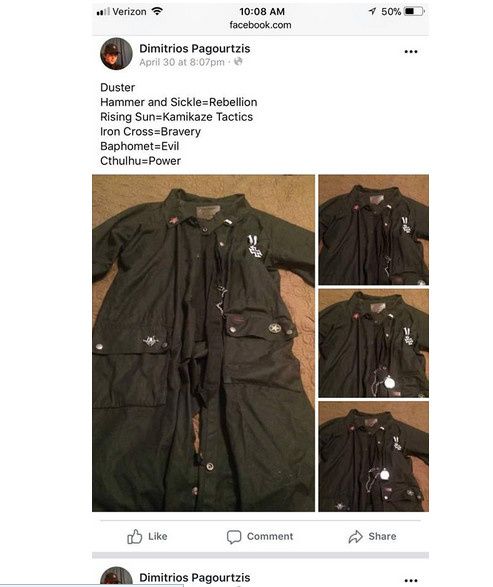The width and height of the screenshot is (493, 587).
Task: Click the Comment button label
Action: click(270, 536)
